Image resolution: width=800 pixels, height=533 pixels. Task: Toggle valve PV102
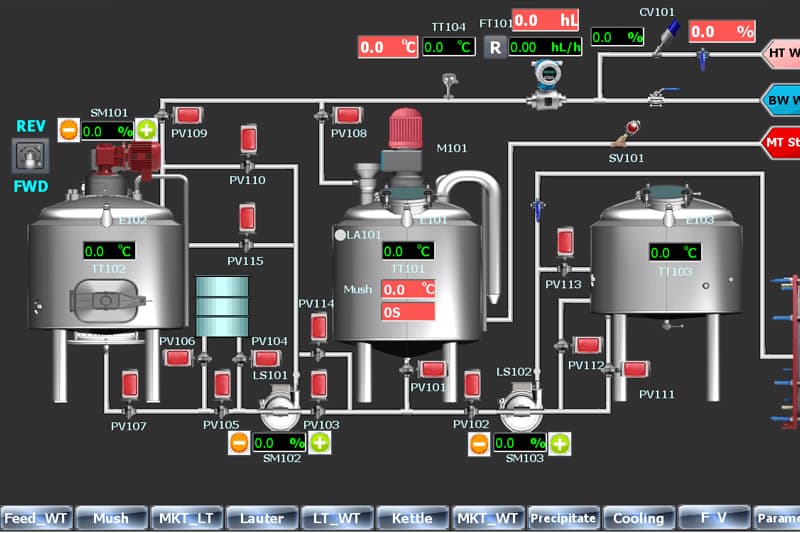[x=472, y=385]
